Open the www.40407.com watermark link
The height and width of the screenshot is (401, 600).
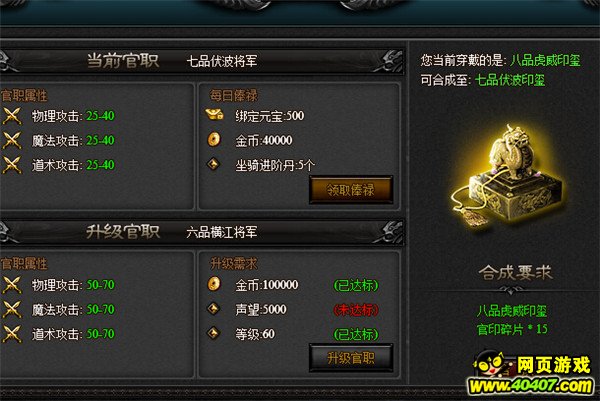[530, 385]
